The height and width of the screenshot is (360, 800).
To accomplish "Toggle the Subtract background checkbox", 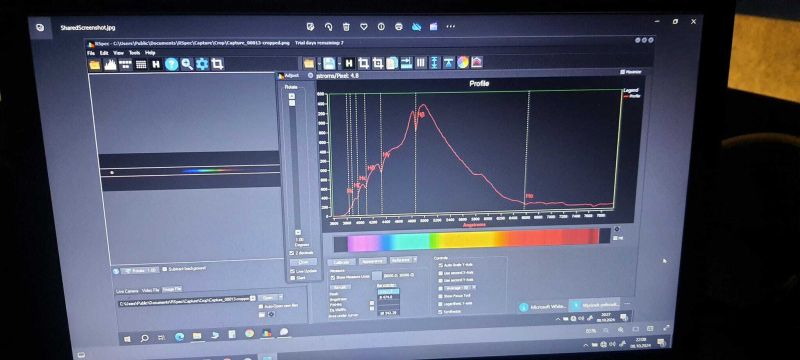I will pyautogui.click(x=164, y=269).
